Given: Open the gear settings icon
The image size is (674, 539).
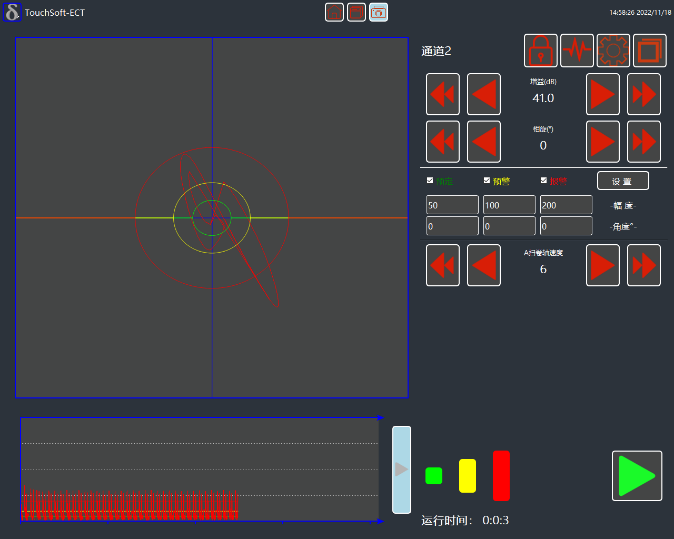Looking at the screenshot, I should pyautogui.click(x=613, y=51).
